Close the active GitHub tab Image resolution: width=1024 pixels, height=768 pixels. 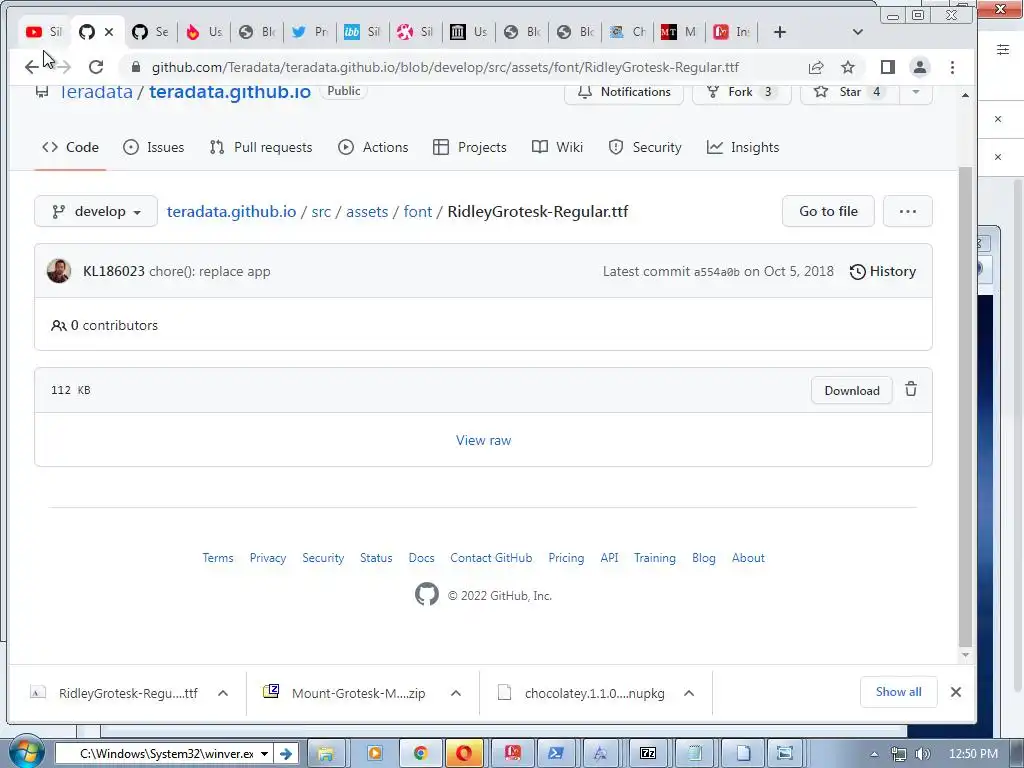pos(109,32)
